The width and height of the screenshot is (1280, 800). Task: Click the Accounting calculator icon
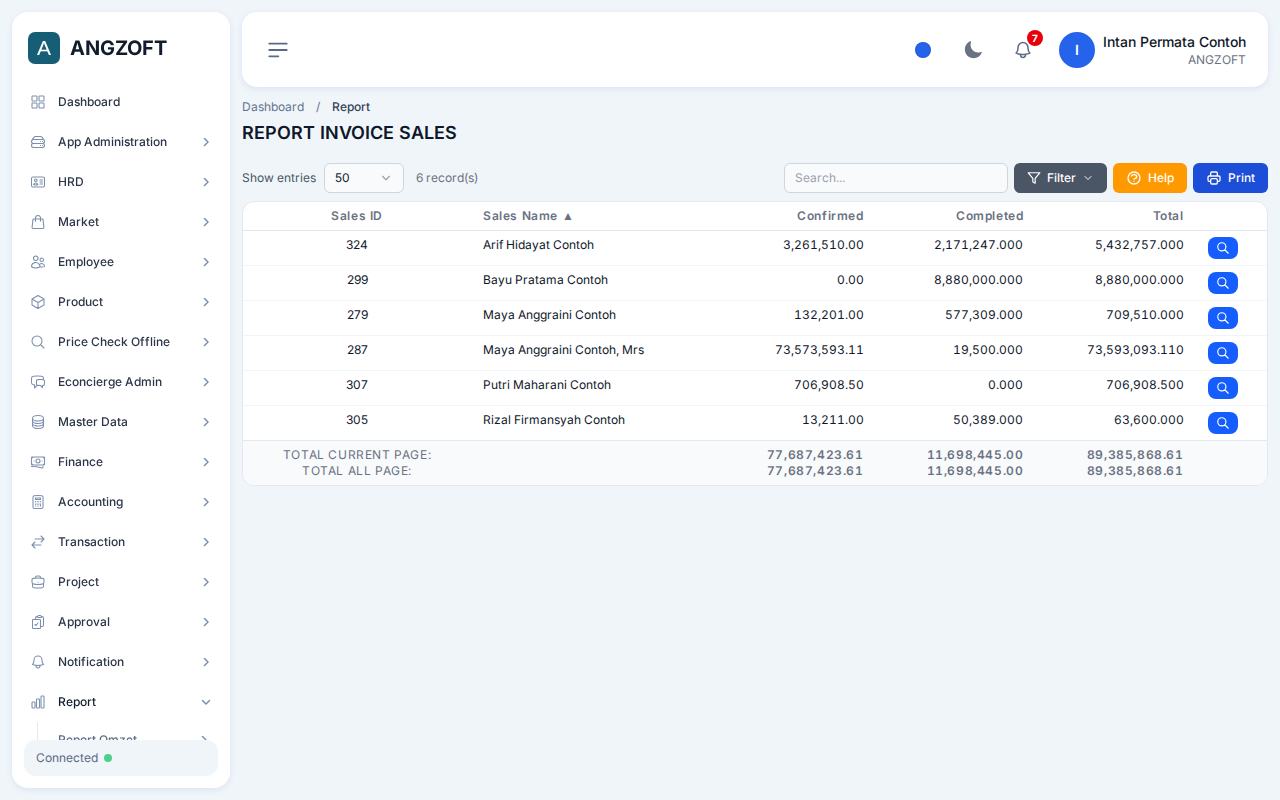click(38, 502)
